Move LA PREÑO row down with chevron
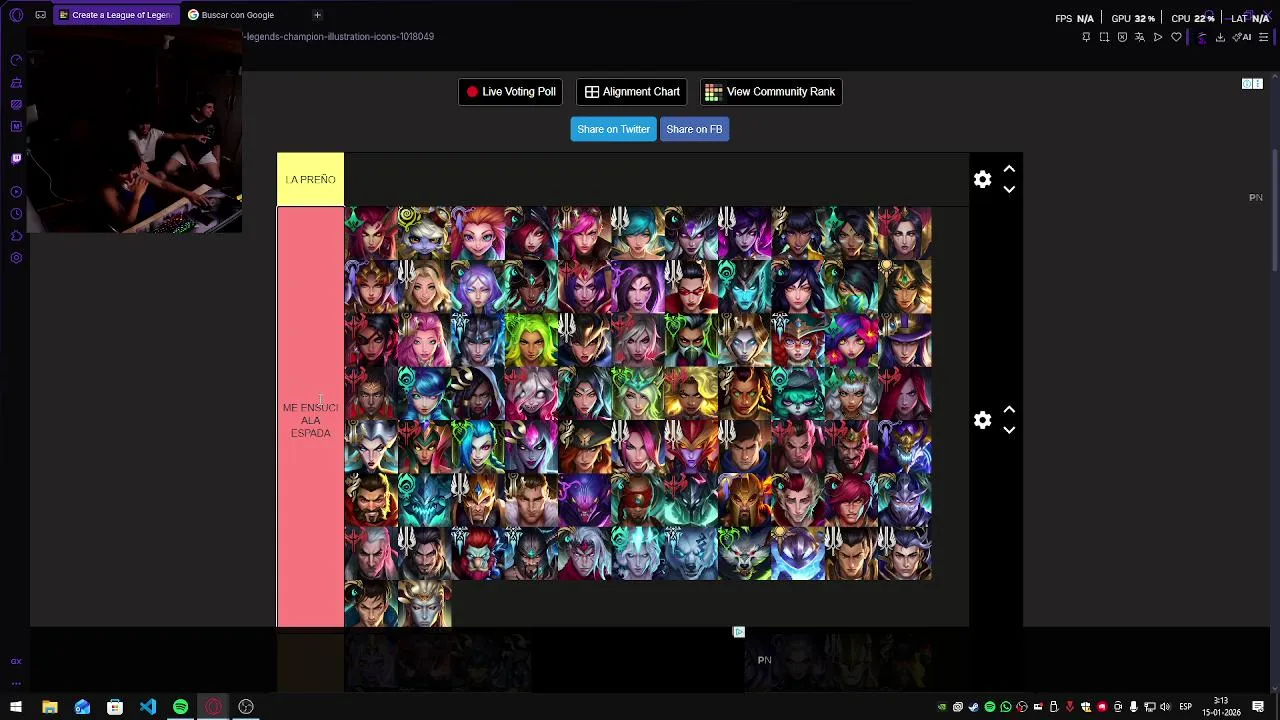The width and height of the screenshot is (1280, 720). point(1009,189)
